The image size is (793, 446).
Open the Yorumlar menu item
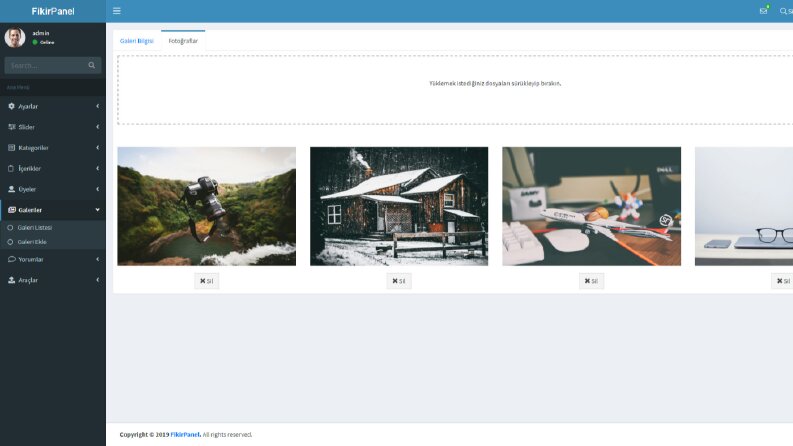[53, 259]
